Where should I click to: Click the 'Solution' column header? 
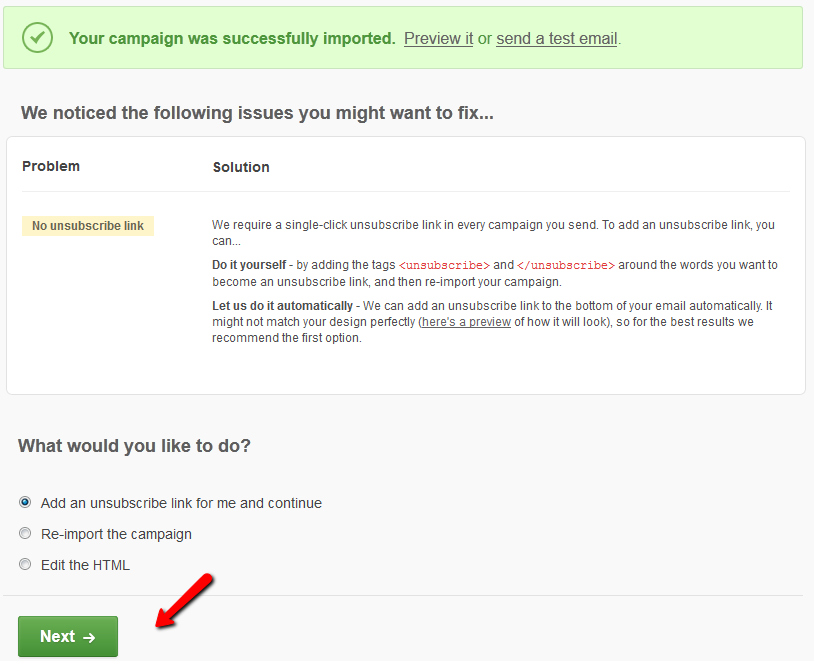pos(241,167)
